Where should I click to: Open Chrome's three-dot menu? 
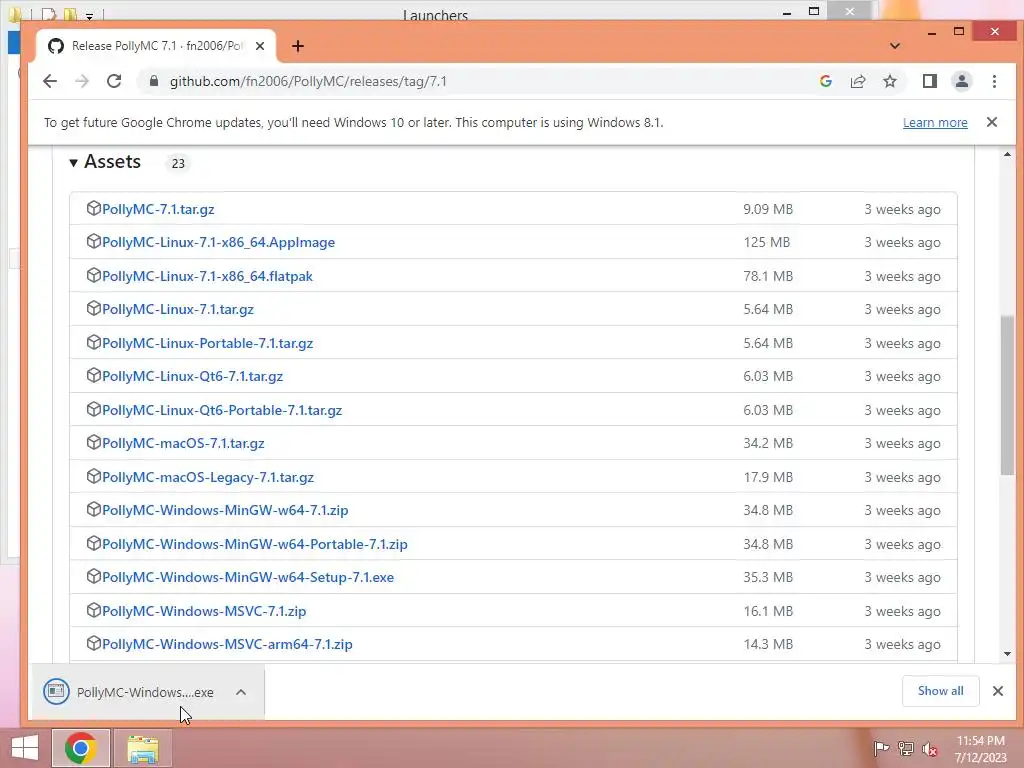coord(994,81)
